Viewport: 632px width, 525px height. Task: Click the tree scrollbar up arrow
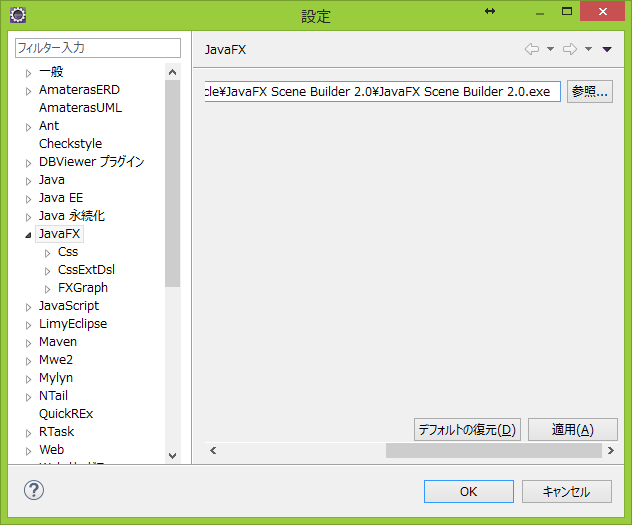point(173,72)
